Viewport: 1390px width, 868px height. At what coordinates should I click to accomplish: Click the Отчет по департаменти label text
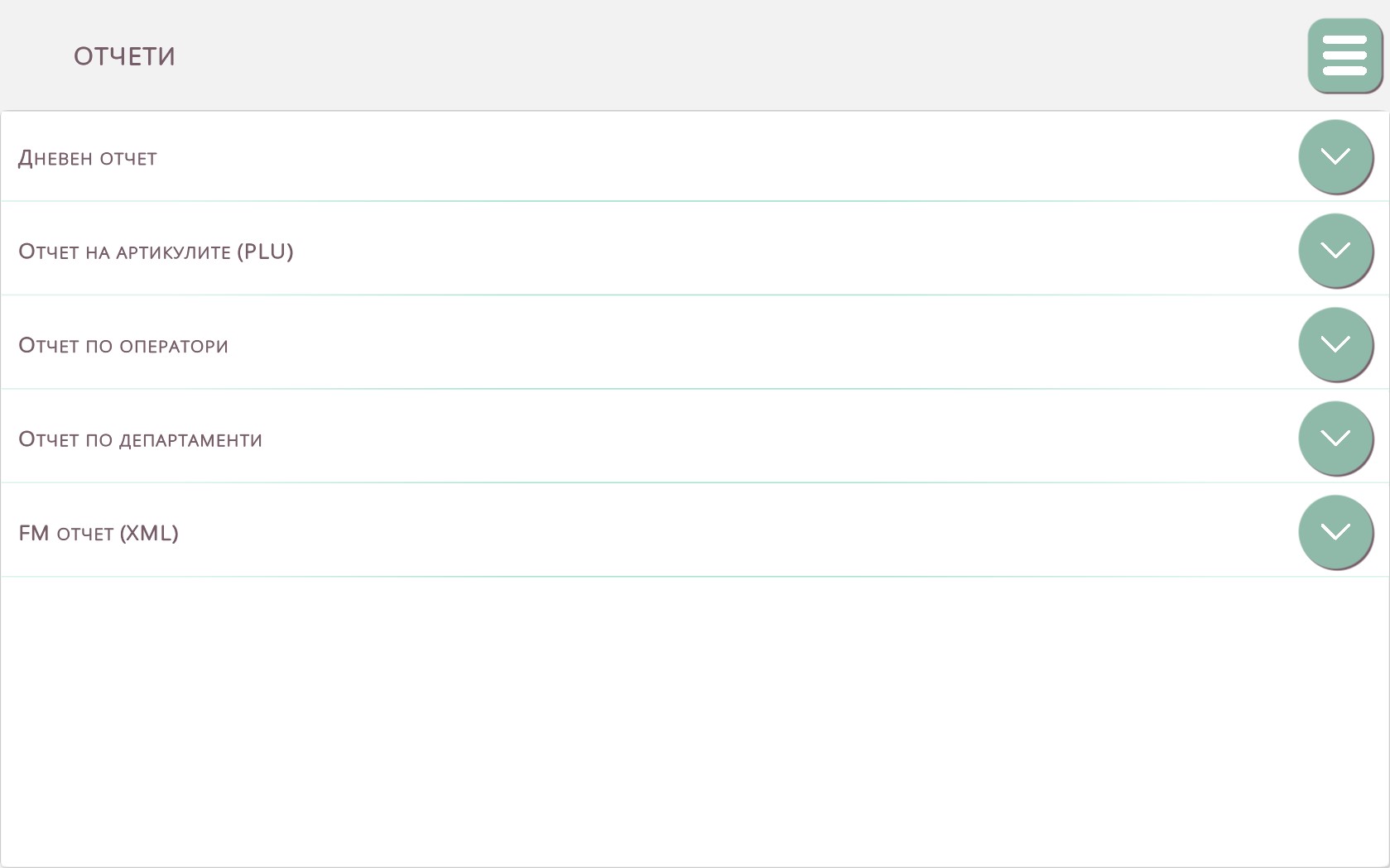pos(140,439)
